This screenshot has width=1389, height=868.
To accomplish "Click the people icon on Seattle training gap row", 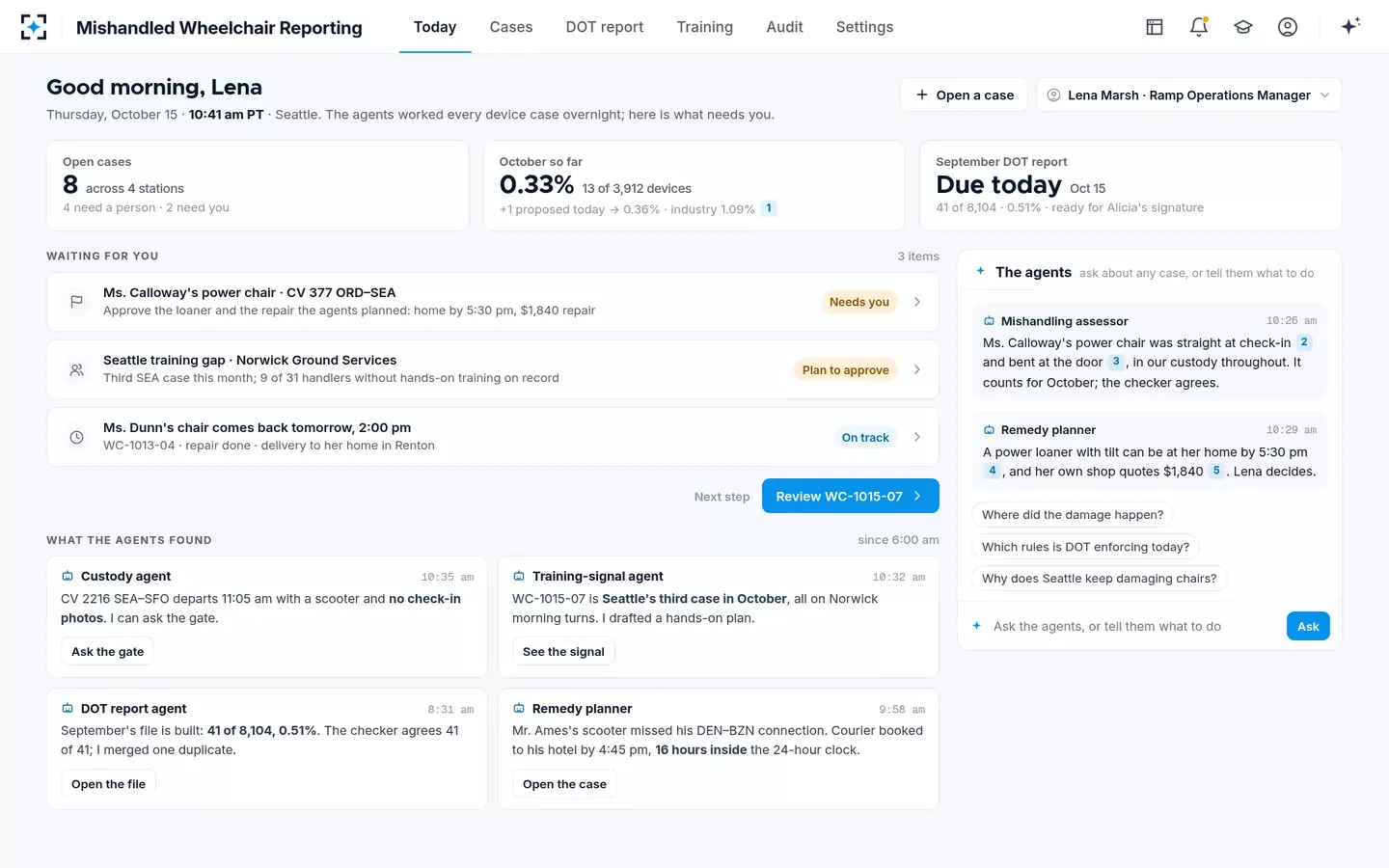I will click(x=76, y=369).
